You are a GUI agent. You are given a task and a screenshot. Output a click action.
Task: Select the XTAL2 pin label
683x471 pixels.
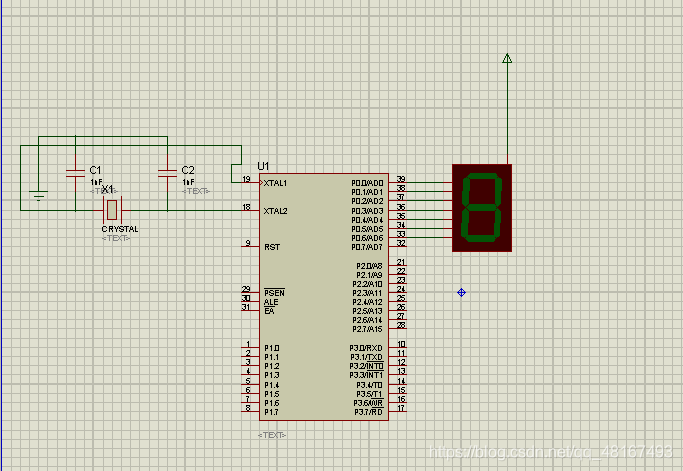(275, 211)
